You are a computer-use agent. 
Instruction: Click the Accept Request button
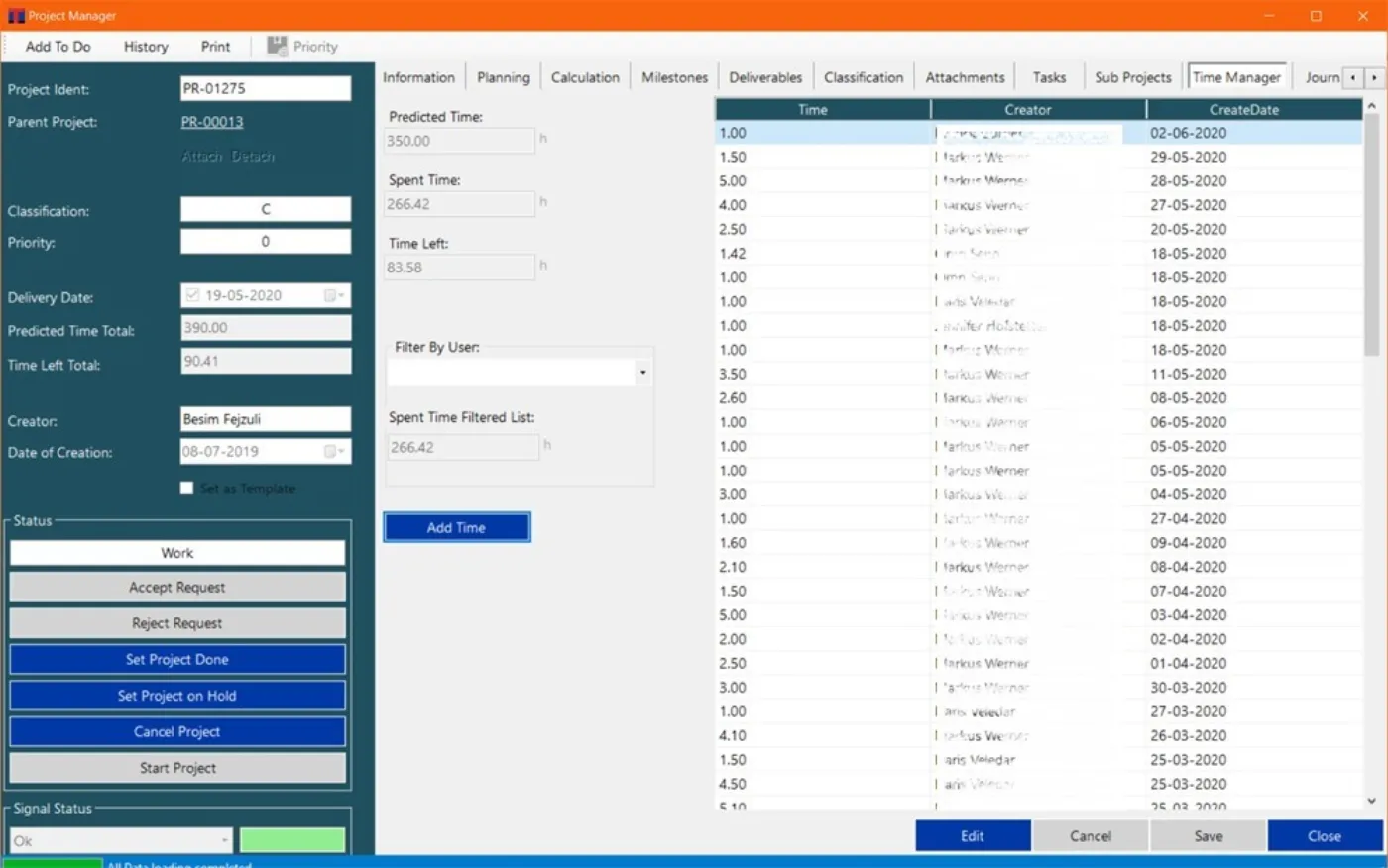click(177, 588)
